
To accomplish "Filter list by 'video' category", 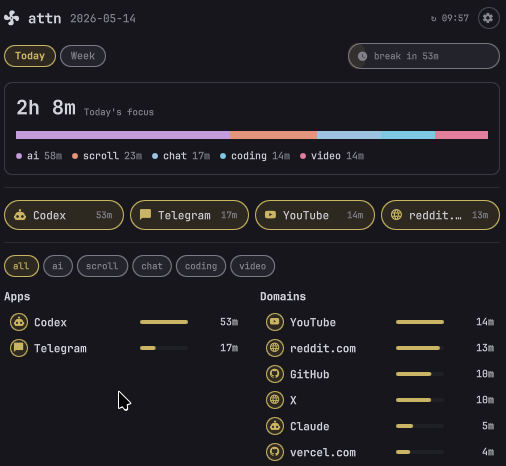I will (x=253, y=266).
